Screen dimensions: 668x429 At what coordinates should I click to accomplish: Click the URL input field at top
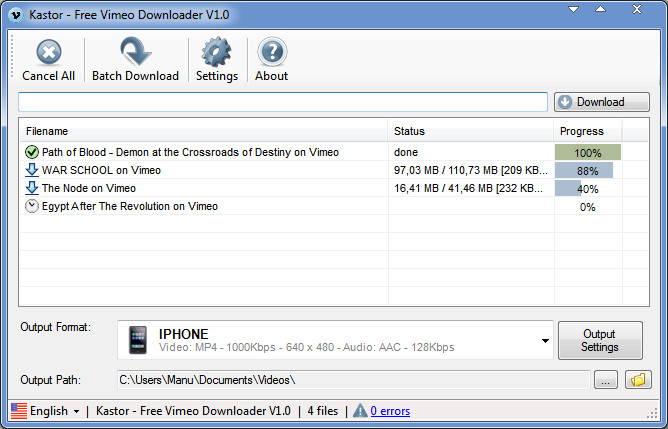click(x=283, y=102)
